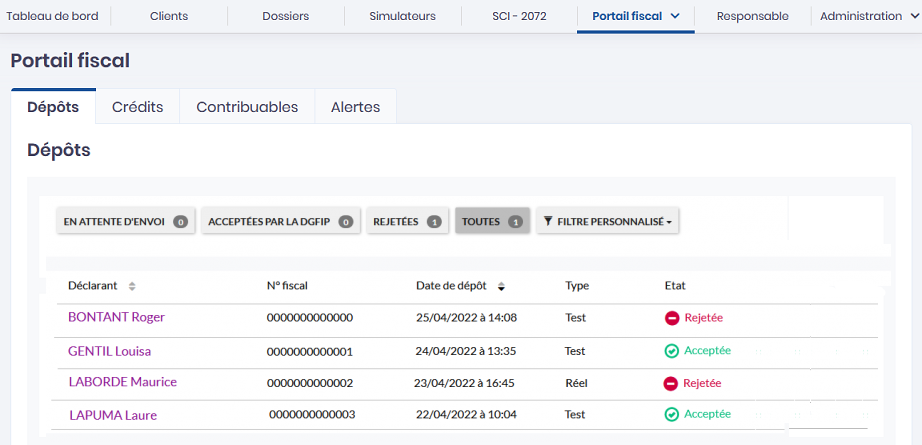Click the funnel icon on Filtre personnalisé
The width and height of the screenshot is (922, 445).
pyautogui.click(x=548, y=222)
